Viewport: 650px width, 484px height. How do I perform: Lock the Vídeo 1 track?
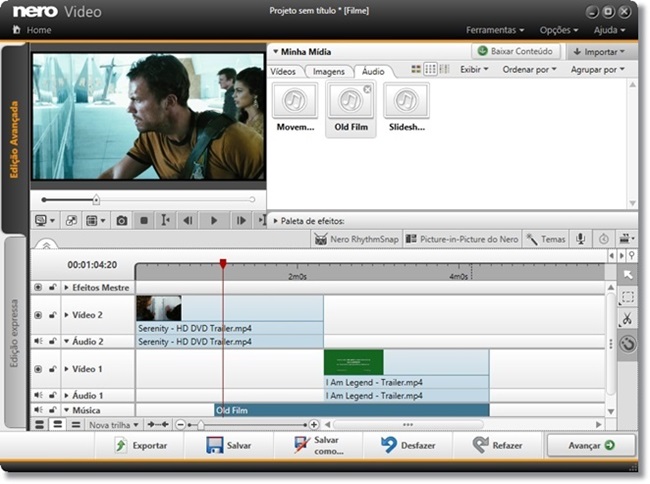(53, 369)
